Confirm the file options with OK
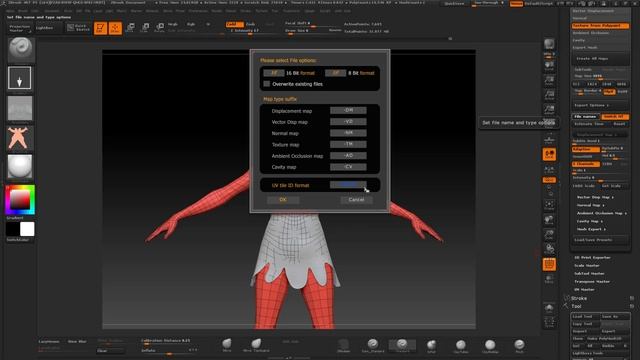Image resolution: width=640 pixels, height=360 pixels. 283,200
